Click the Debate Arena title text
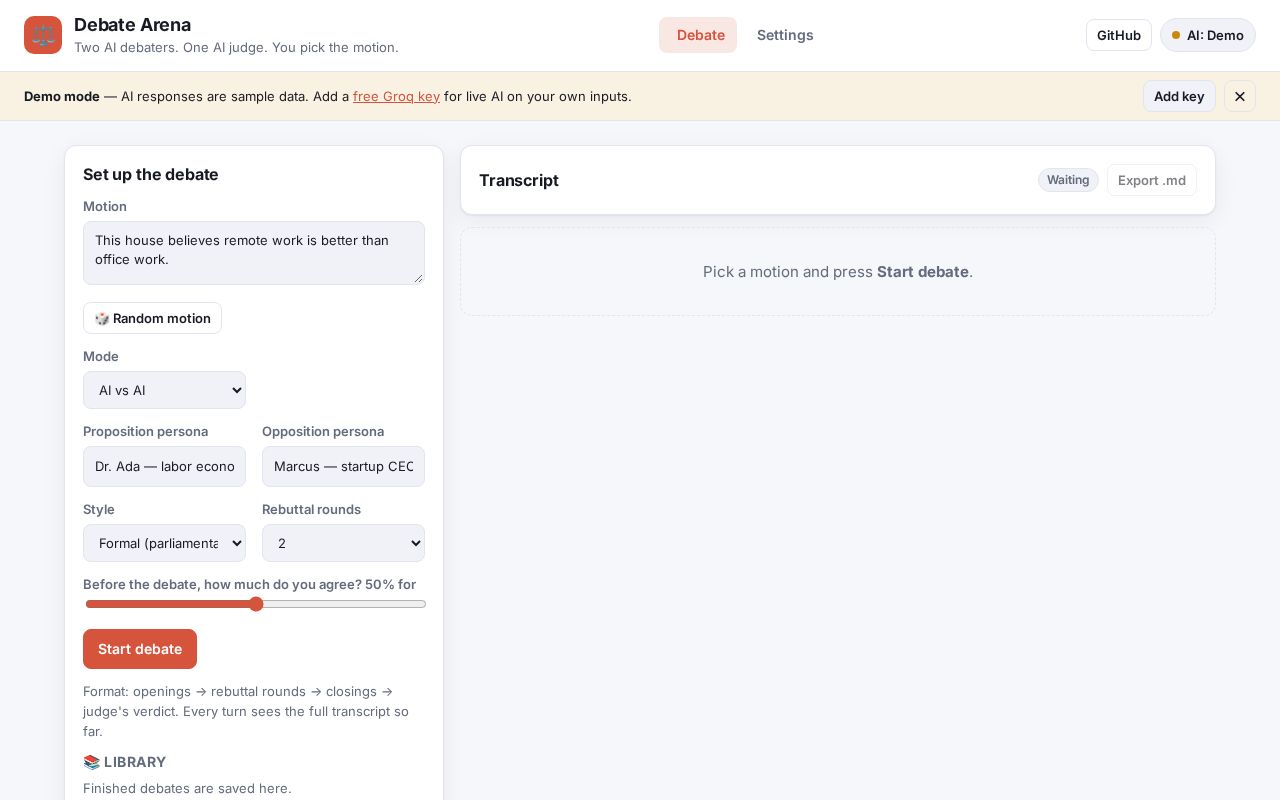The height and width of the screenshot is (800, 1280). click(132, 25)
